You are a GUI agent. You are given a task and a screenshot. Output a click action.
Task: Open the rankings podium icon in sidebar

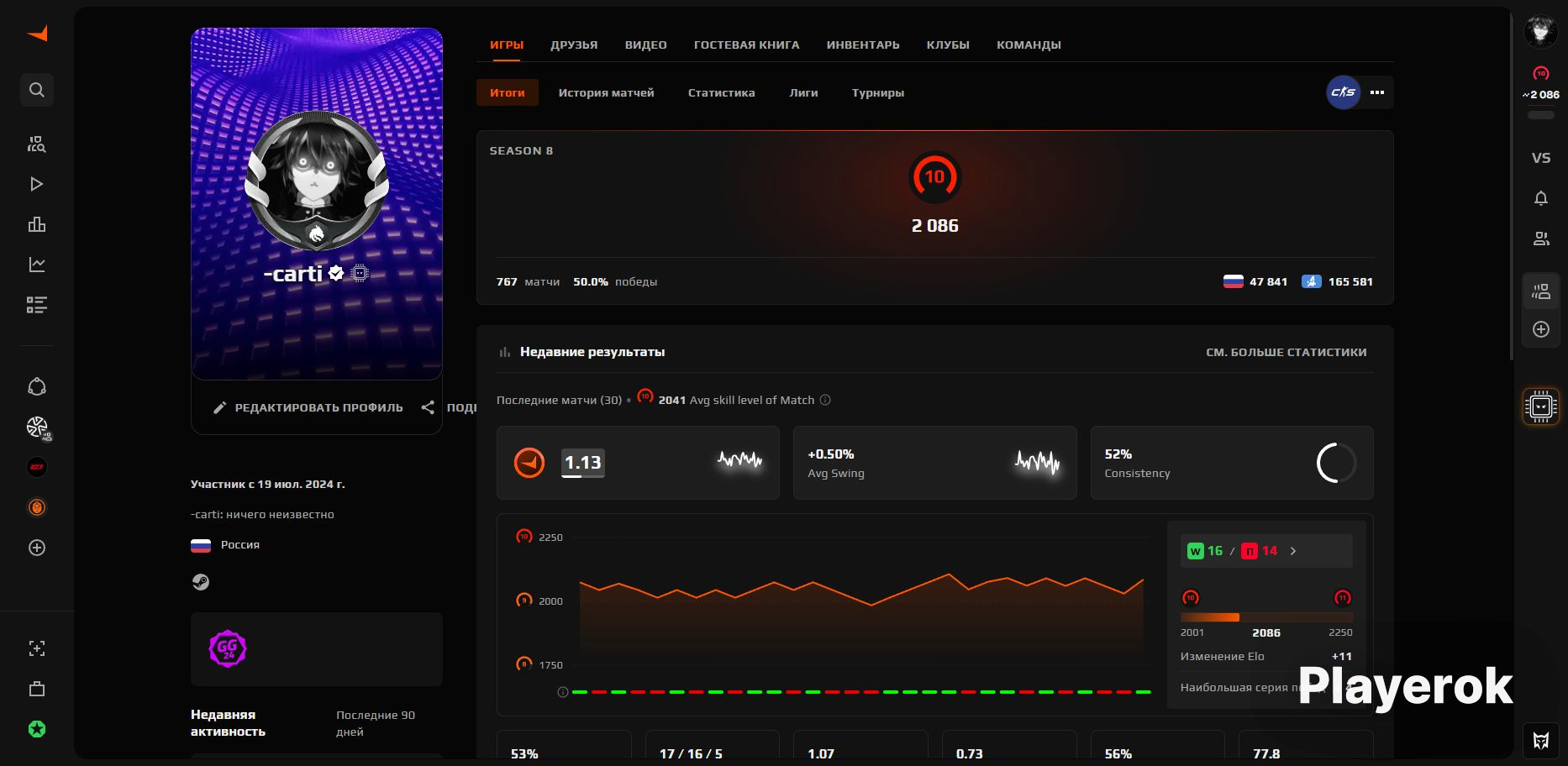tap(37, 224)
